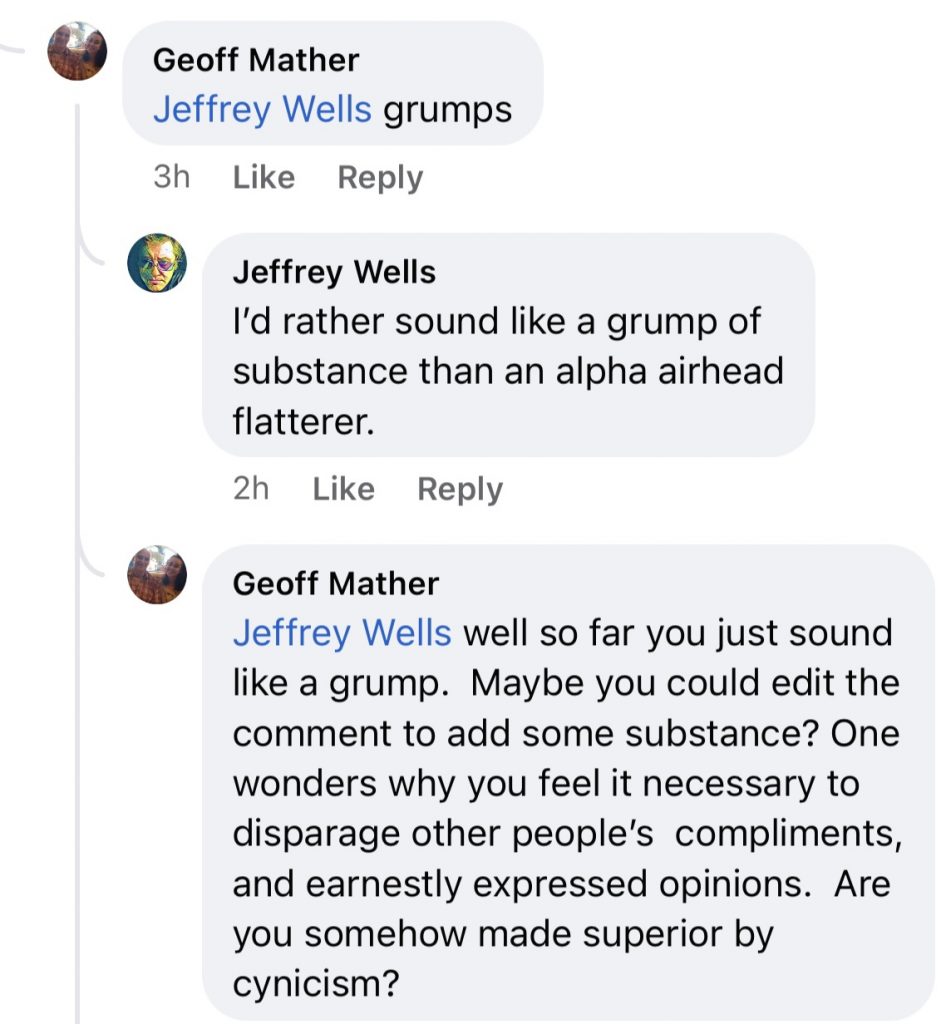Like Geoff Mather's "grumps" comment

pos(263,178)
